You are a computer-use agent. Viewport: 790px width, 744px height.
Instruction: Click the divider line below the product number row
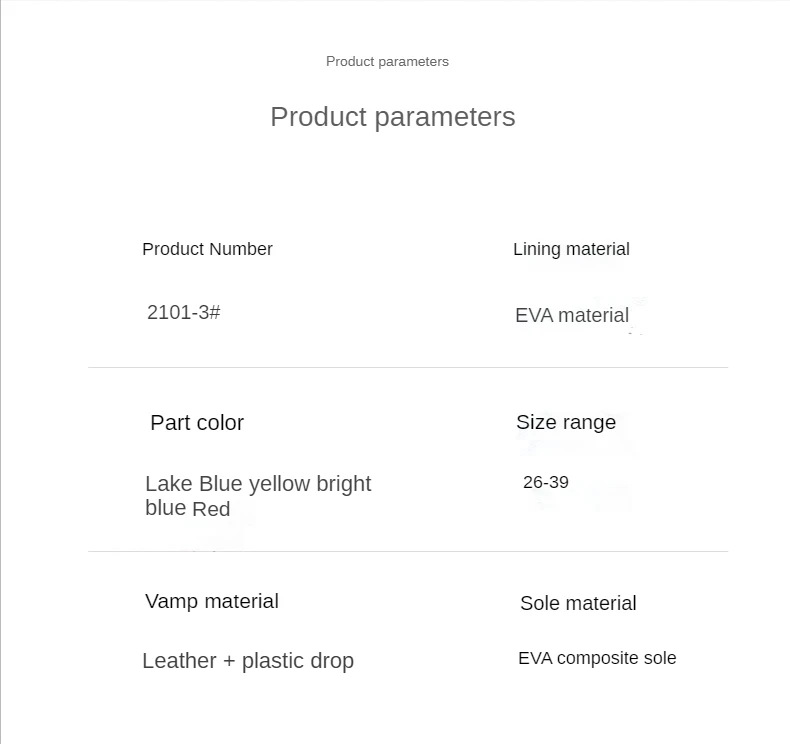pyautogui.click(x=407, y=367)
